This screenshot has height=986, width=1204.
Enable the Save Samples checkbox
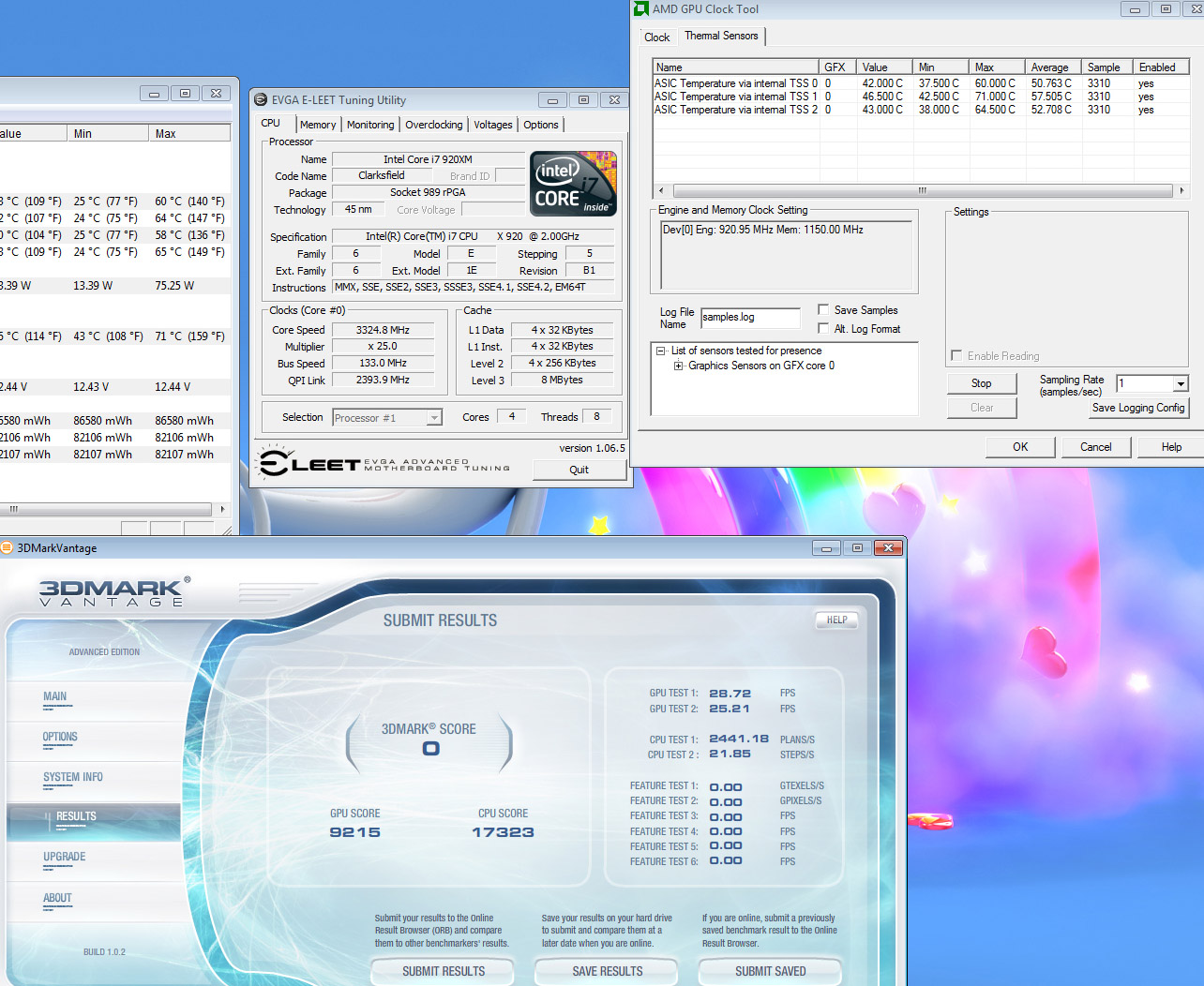tap(823, 309)
